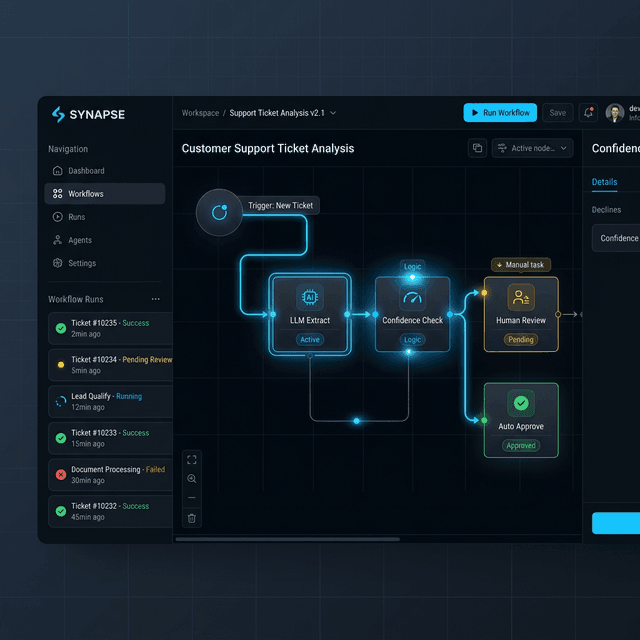Click the spinner icon for Lead Qualify
Screen dimensions: 640x640
click(x=61, y=402)
